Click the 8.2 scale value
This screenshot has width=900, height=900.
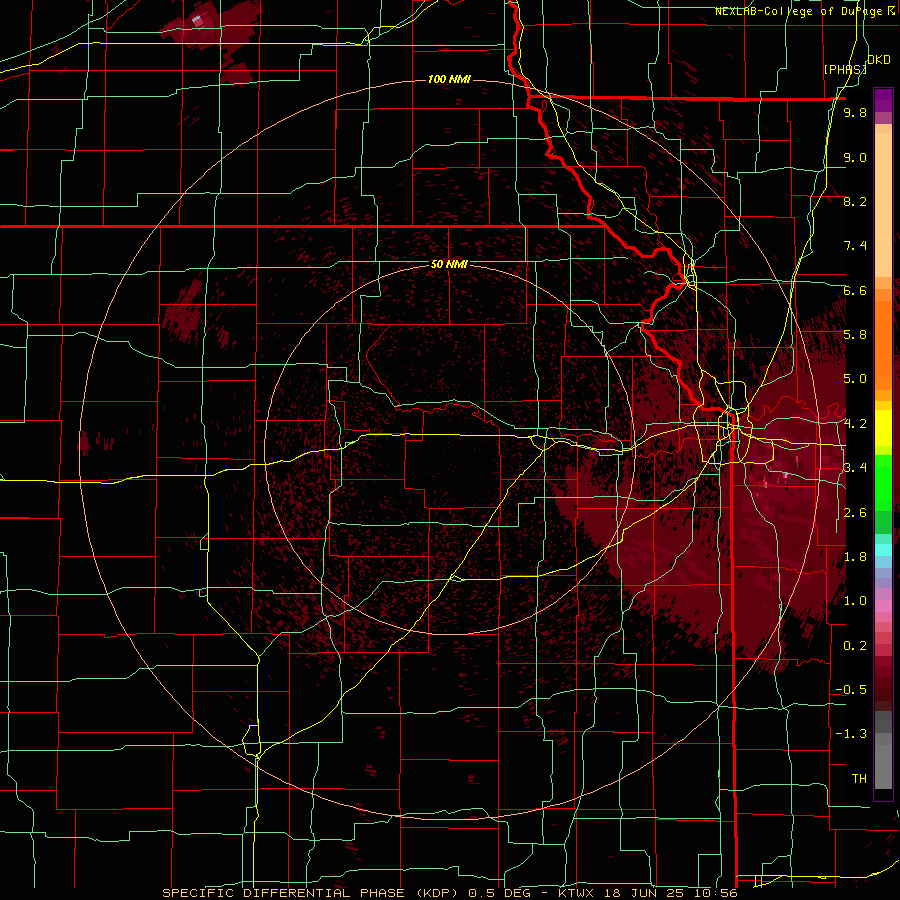tap(855, 201)
